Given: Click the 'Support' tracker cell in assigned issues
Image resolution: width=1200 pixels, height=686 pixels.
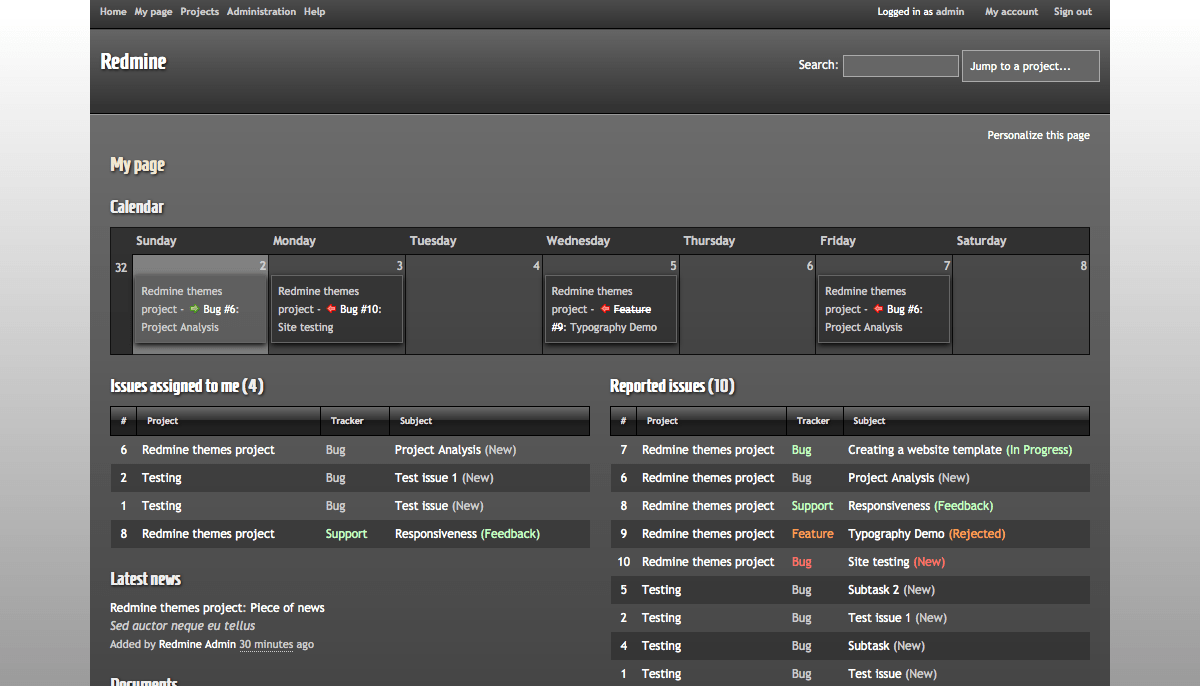Looking at the screenshot, I should (x=346, y=534).
